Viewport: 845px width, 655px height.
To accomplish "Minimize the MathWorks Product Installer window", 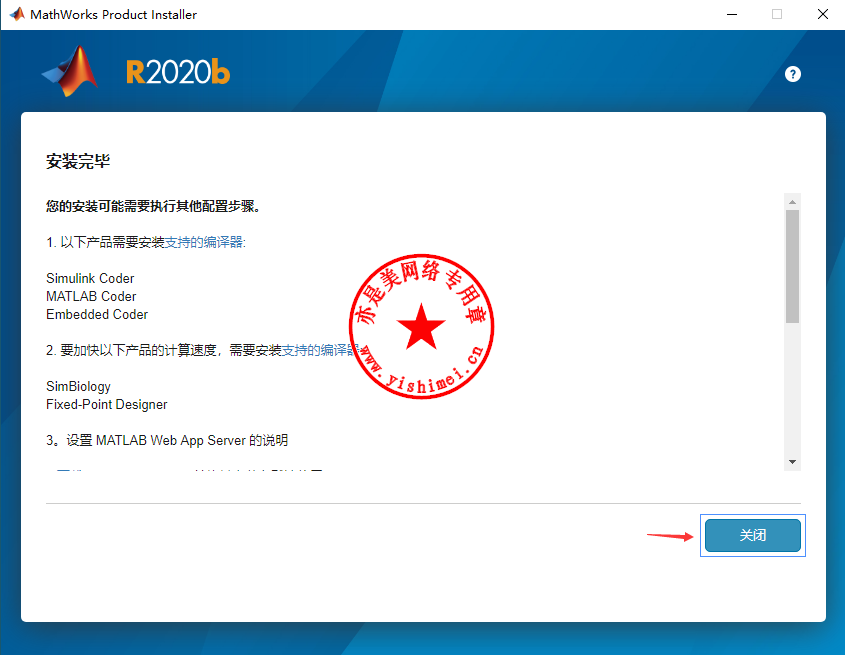I will click(730, 14).
